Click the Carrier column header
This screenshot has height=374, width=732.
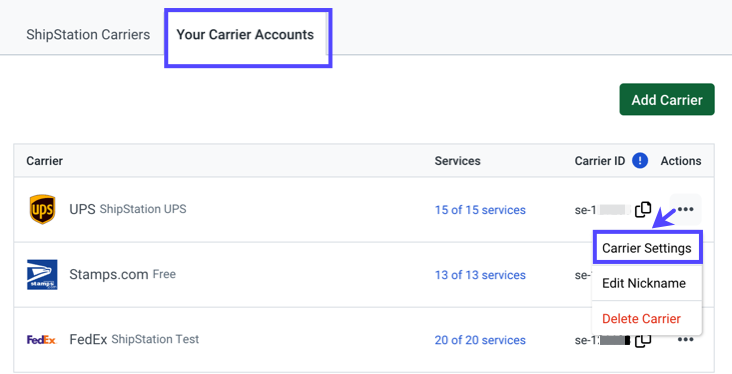(x=44, y=161)
